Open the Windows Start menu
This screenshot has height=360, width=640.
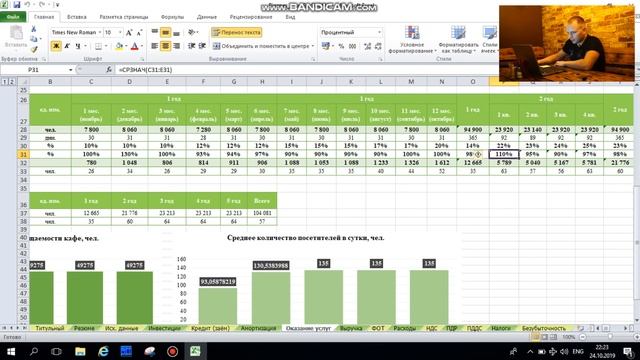click(x=11, y=351)
